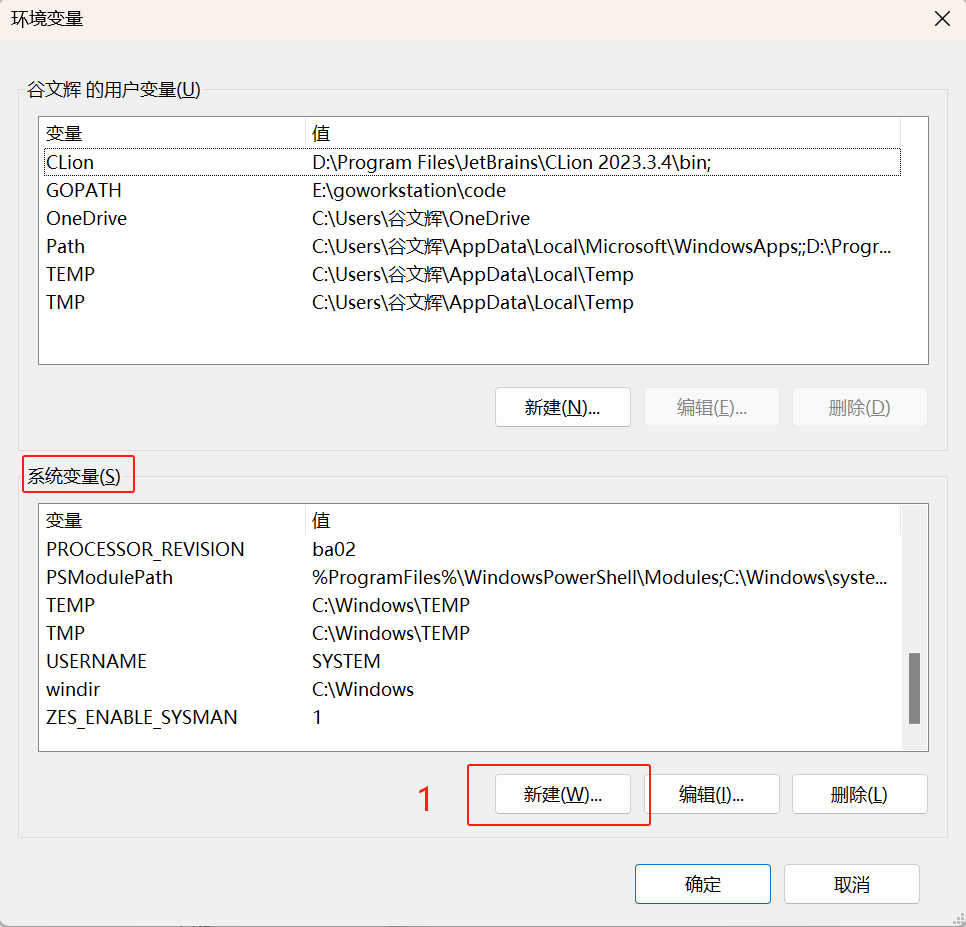Click the WindowsPowerShell\Modules value cell
The width and height of the screenshot is (966, 927).
tap(599, 577)
